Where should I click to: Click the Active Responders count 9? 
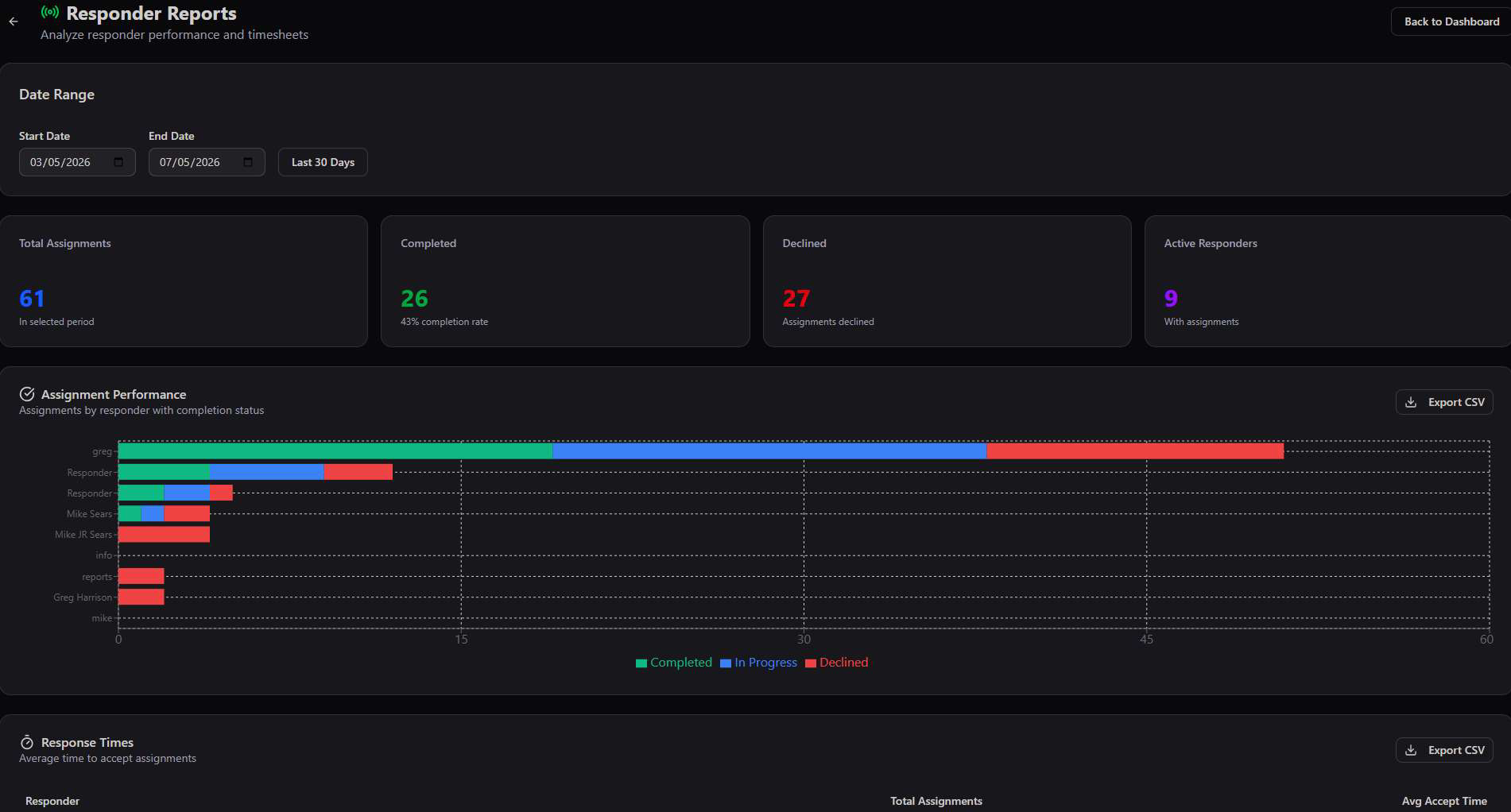1171,299
